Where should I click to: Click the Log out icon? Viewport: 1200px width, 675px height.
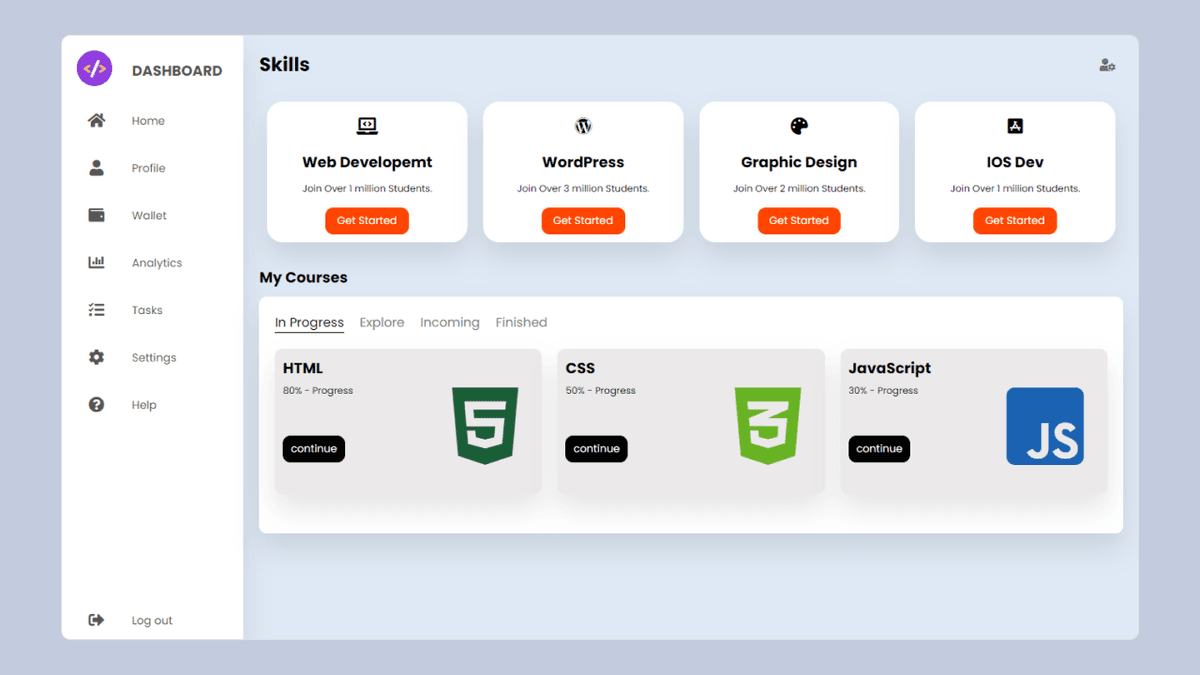(96, 619)
